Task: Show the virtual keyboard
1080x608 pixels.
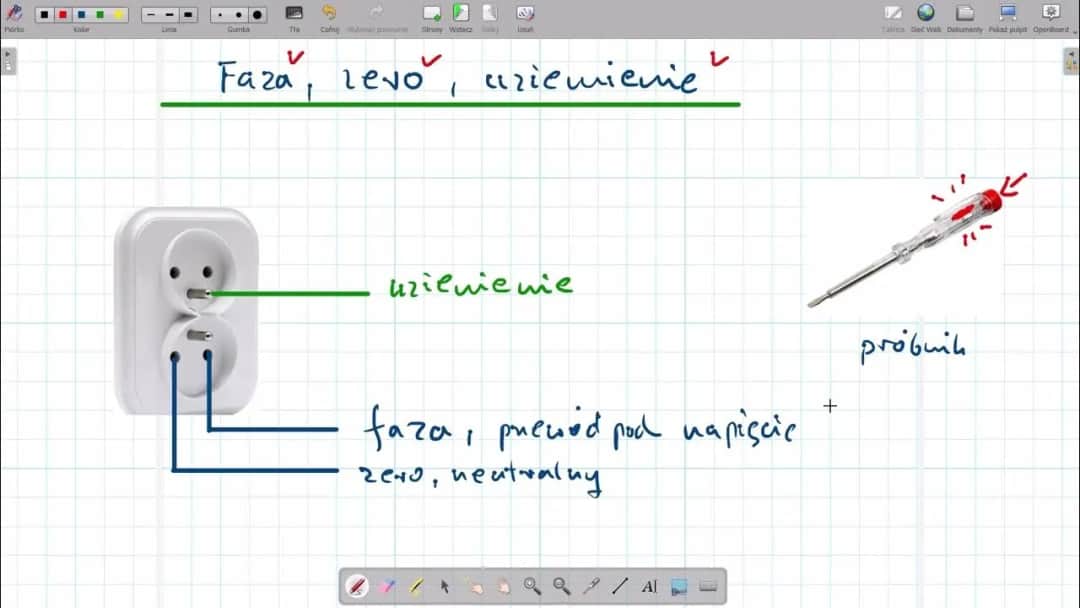Action: tap(708, 587)
